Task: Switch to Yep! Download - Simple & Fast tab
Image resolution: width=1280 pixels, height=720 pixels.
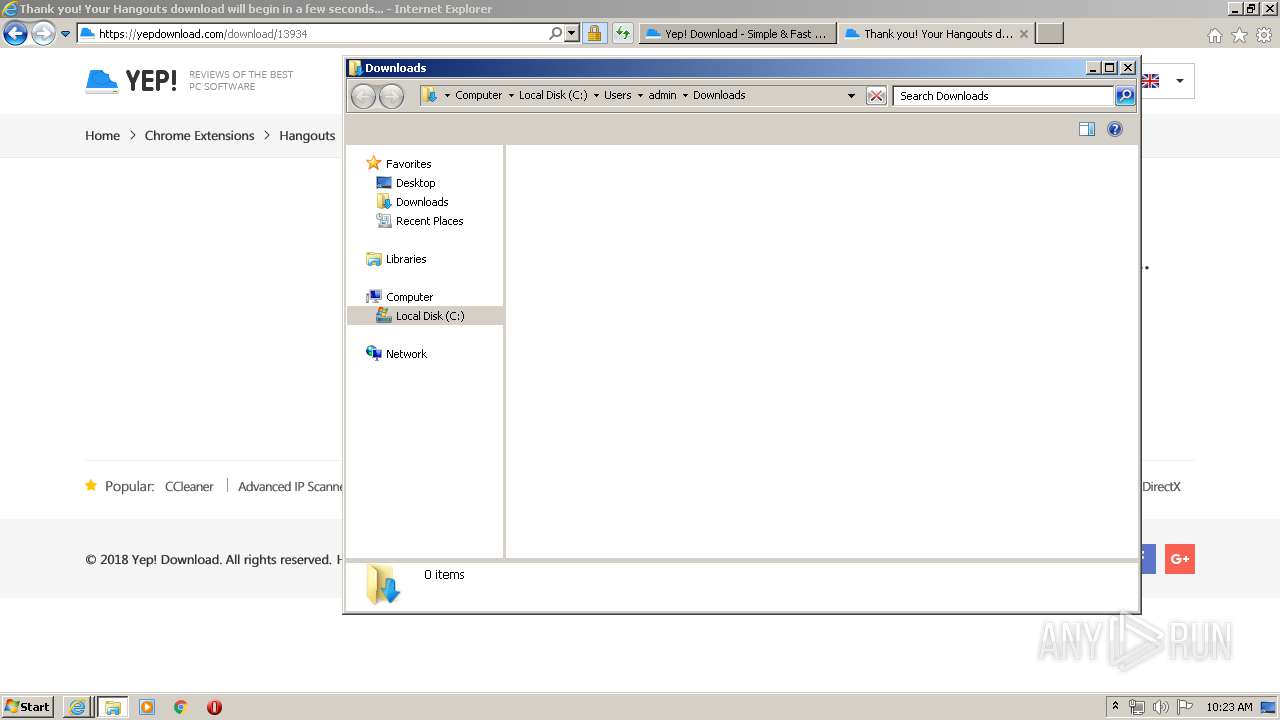Action: [x=737, y=33]
